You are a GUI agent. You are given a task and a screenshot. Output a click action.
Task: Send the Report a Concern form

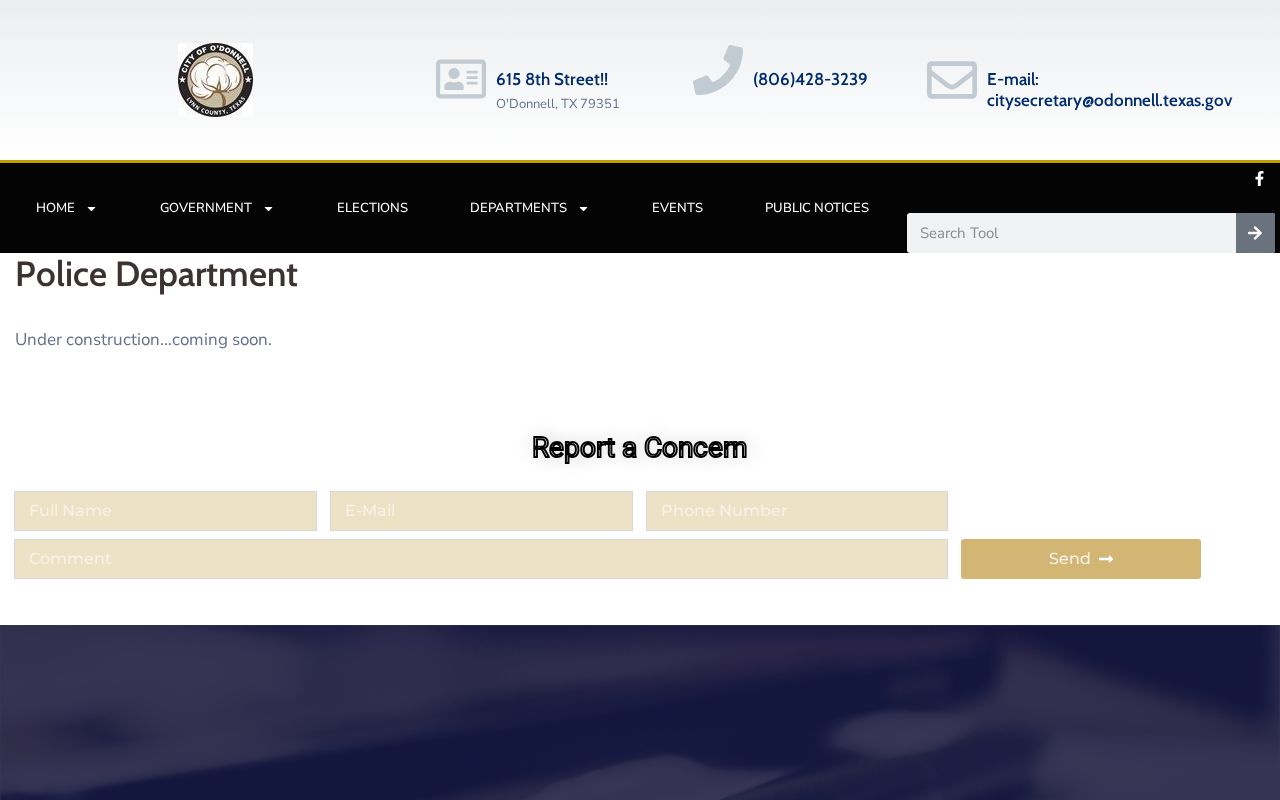[1081, 559]
